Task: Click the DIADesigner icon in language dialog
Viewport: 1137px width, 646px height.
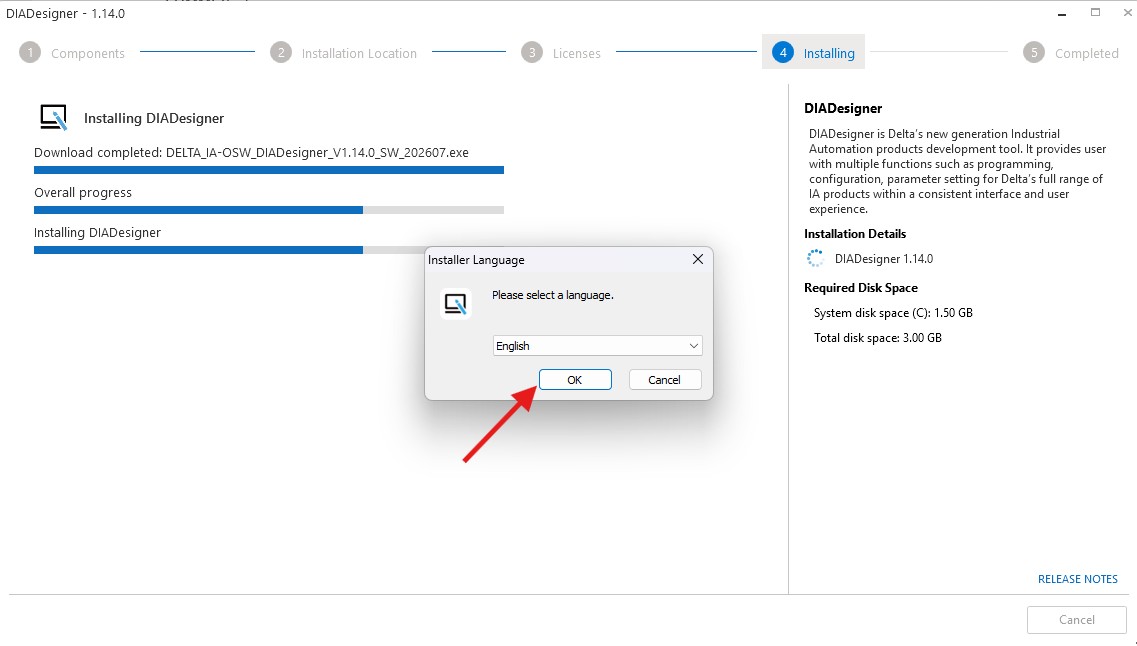Action: click(x=455, y=304)
